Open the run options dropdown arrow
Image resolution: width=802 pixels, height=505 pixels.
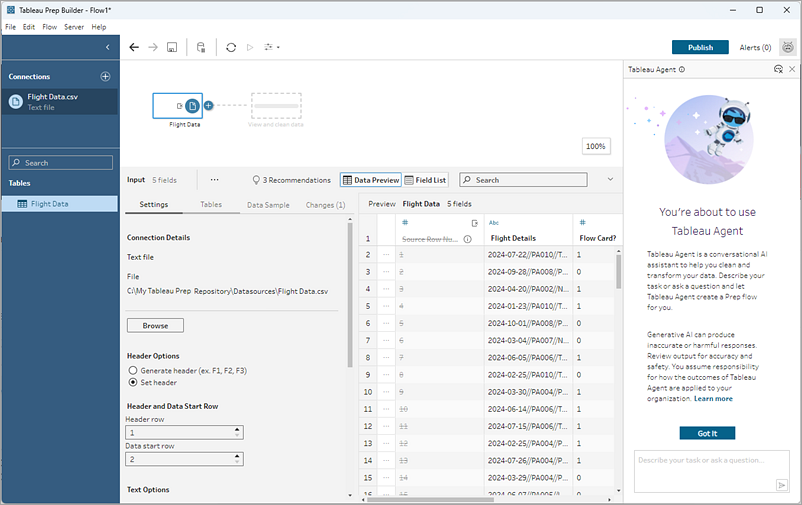pos(278,47)
